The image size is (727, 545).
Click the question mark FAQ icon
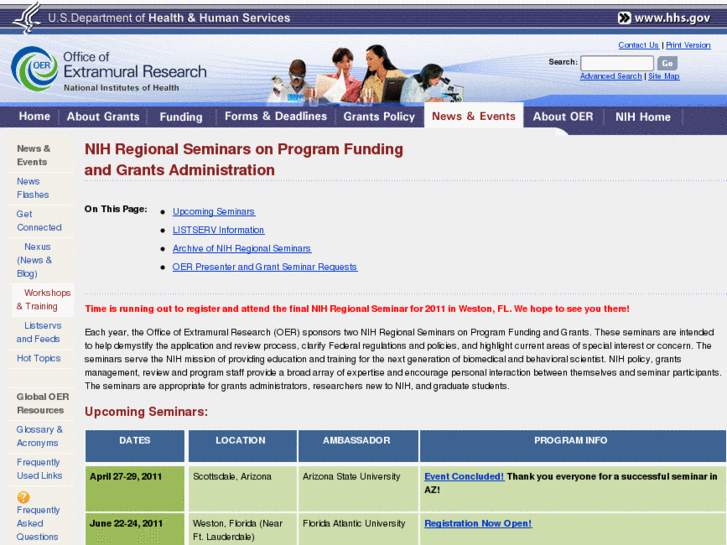click(x=23, y=497)
